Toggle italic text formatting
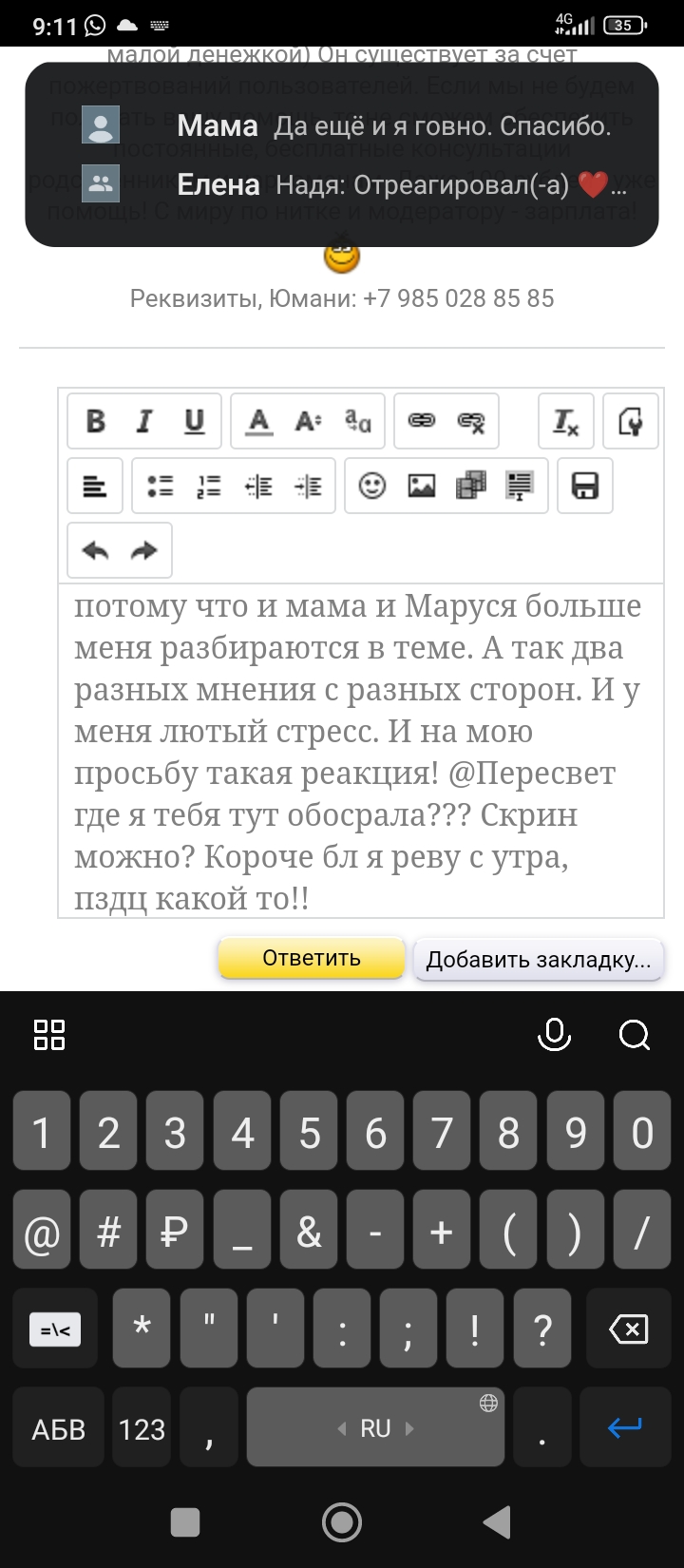Image resolution: width=684 pixels, height=1568 pixels. pyautogui.click(x=144, y=421)
